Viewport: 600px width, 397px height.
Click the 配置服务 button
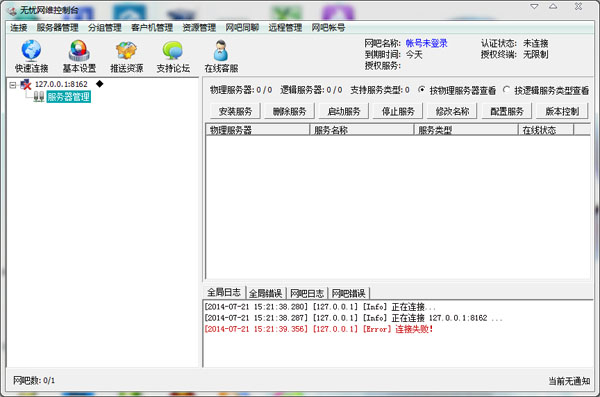(507, 111)
